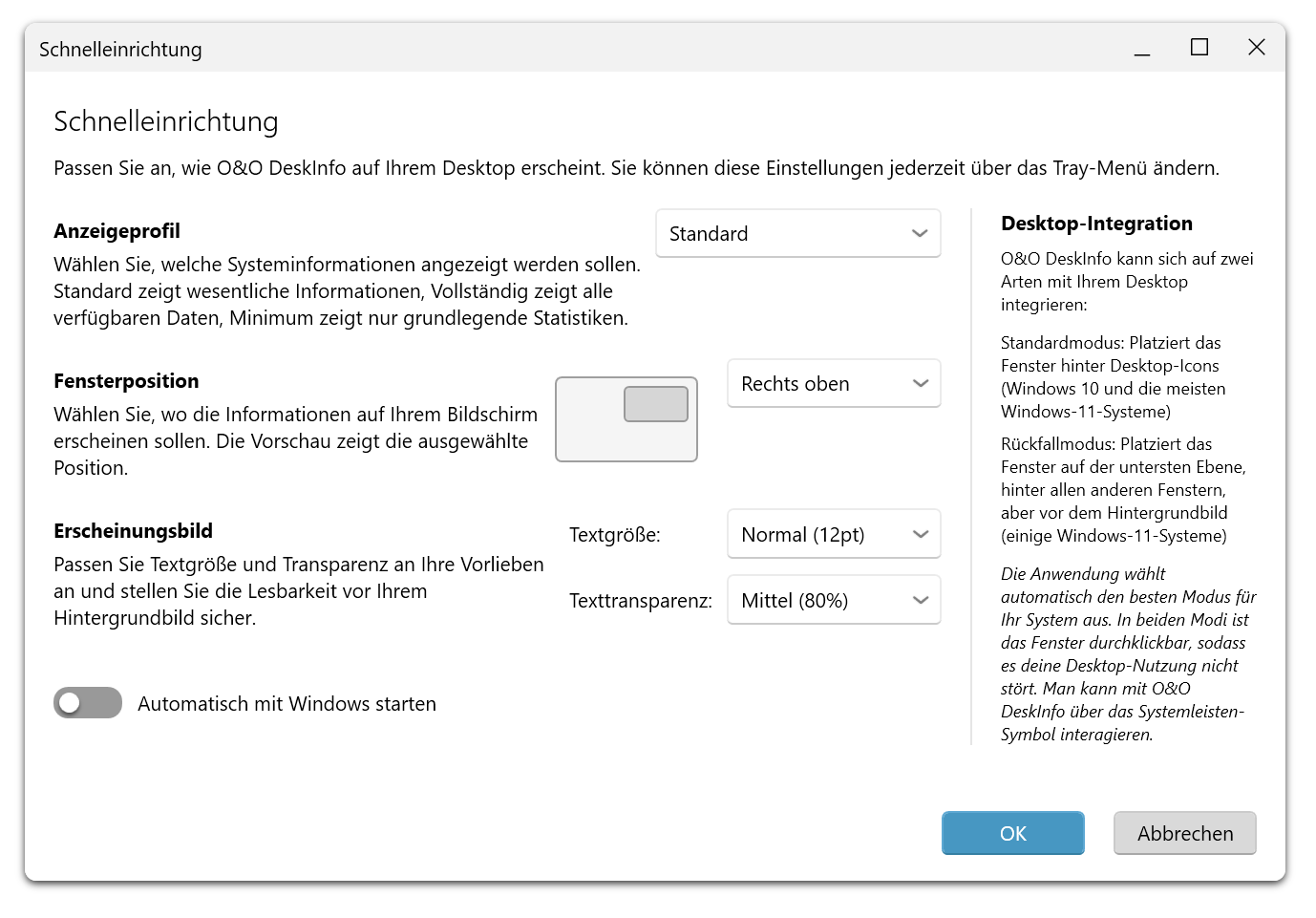Click the 'Texttransparenz:' field label

tap(640, 601)
